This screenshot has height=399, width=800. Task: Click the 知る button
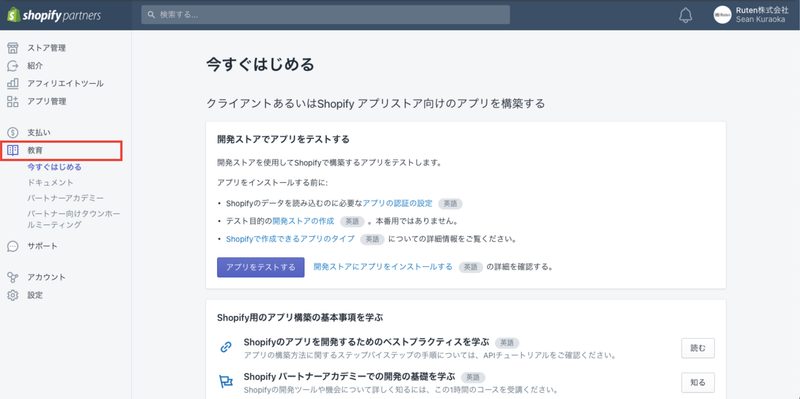point(698,383)
